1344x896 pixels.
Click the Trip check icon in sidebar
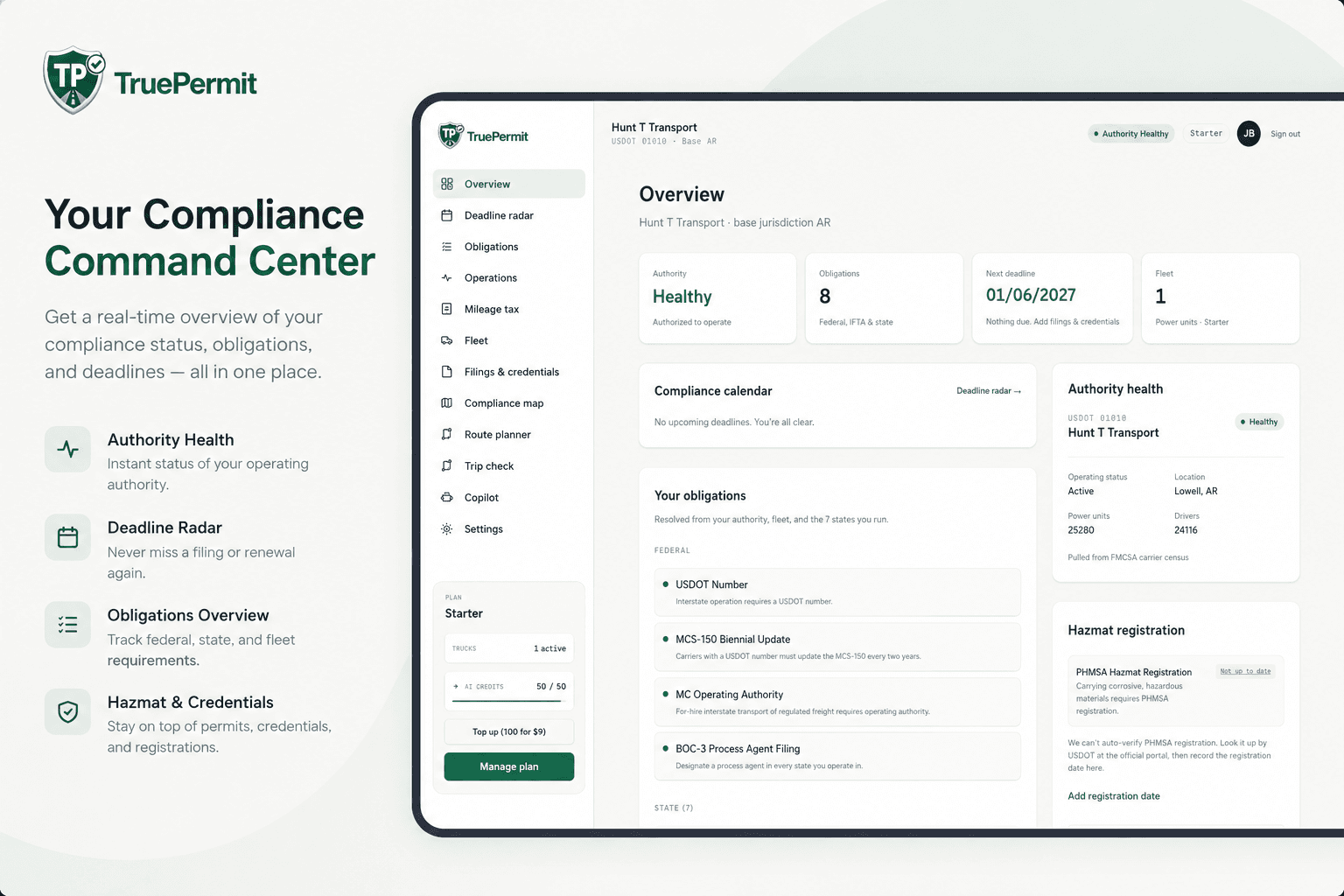tap(447, 465)
